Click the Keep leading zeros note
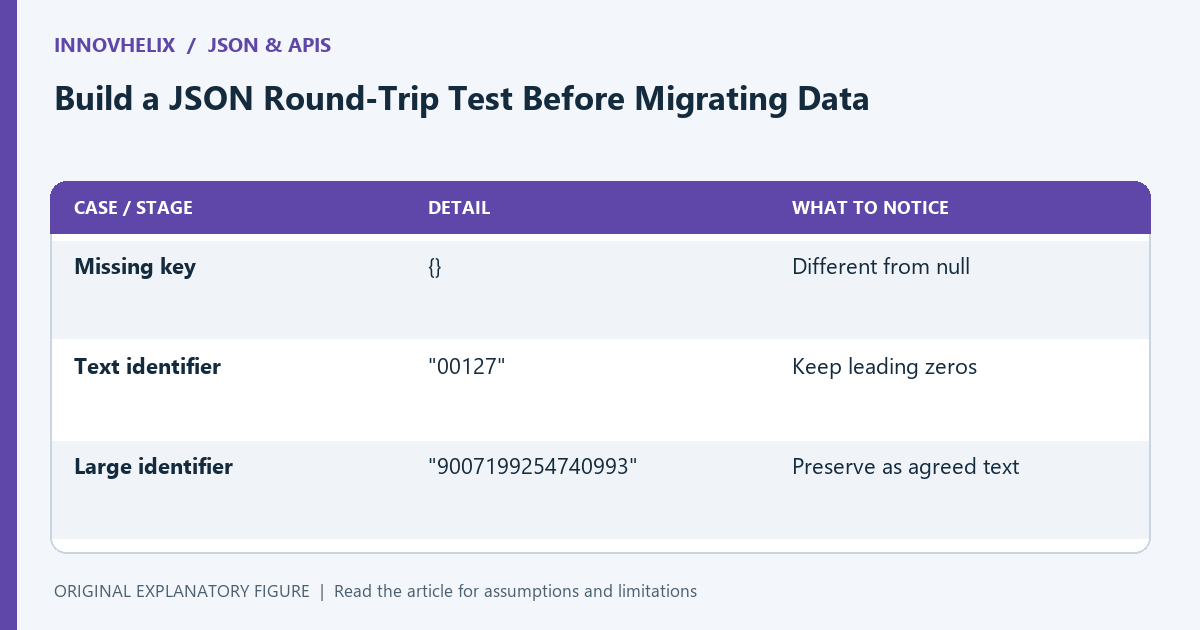The image size is (1200, 630). pos(884,367)
